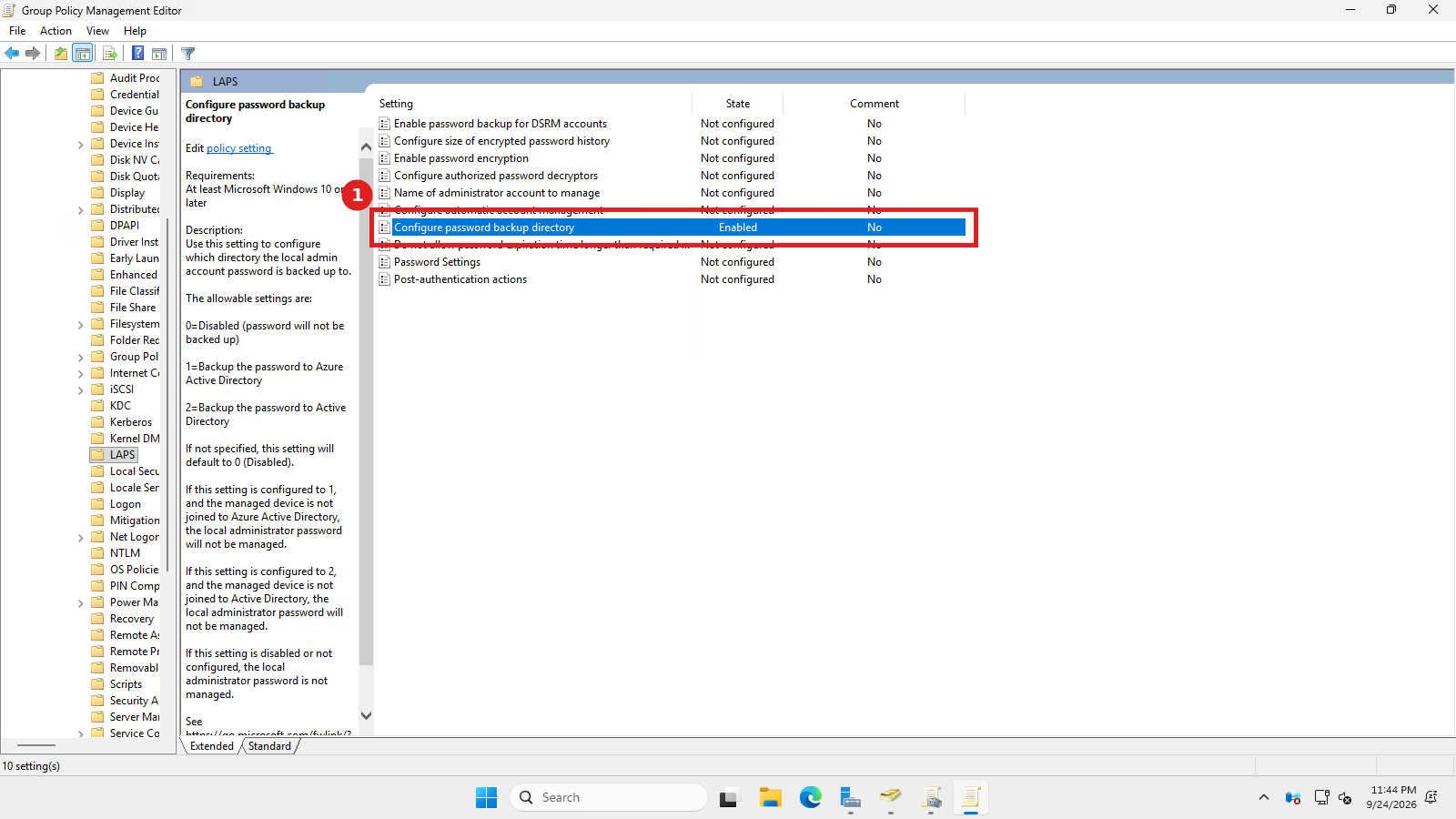Open the File menu
The width and height of the screenshot is (1456, 819).
click(x=17, y=31)
